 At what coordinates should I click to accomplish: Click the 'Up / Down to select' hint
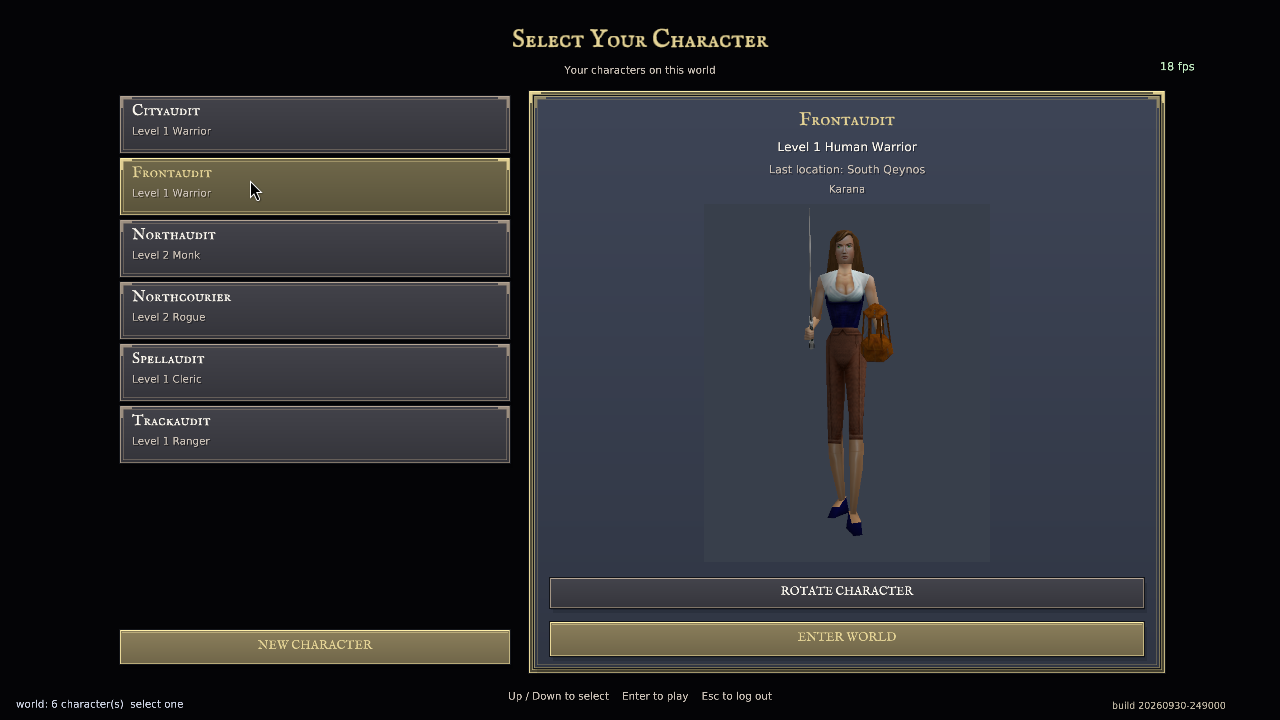click(558, 696)
